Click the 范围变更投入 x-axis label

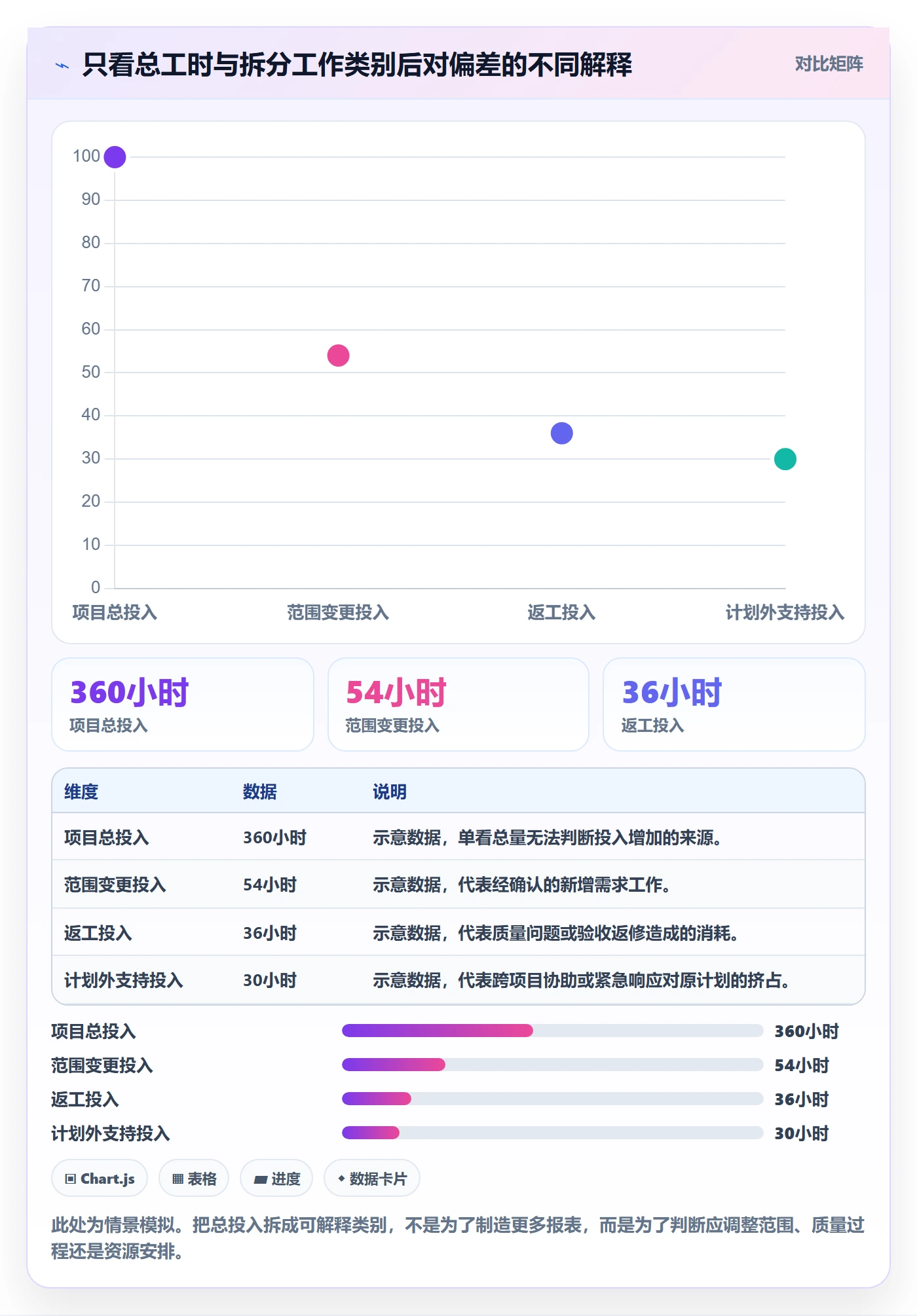[x=338, y=612]
